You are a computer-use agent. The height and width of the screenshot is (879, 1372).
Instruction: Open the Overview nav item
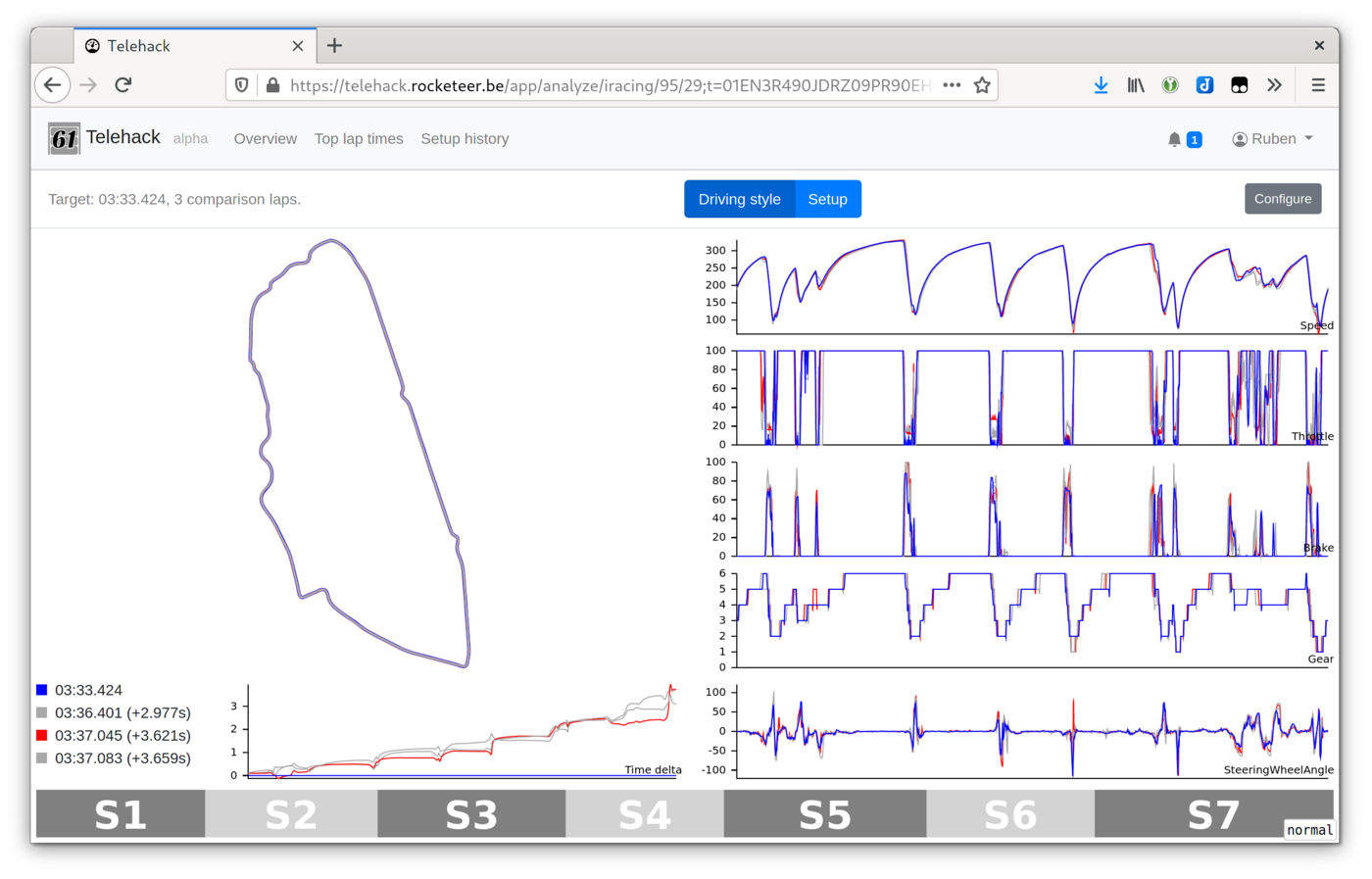tap(265, 139)
